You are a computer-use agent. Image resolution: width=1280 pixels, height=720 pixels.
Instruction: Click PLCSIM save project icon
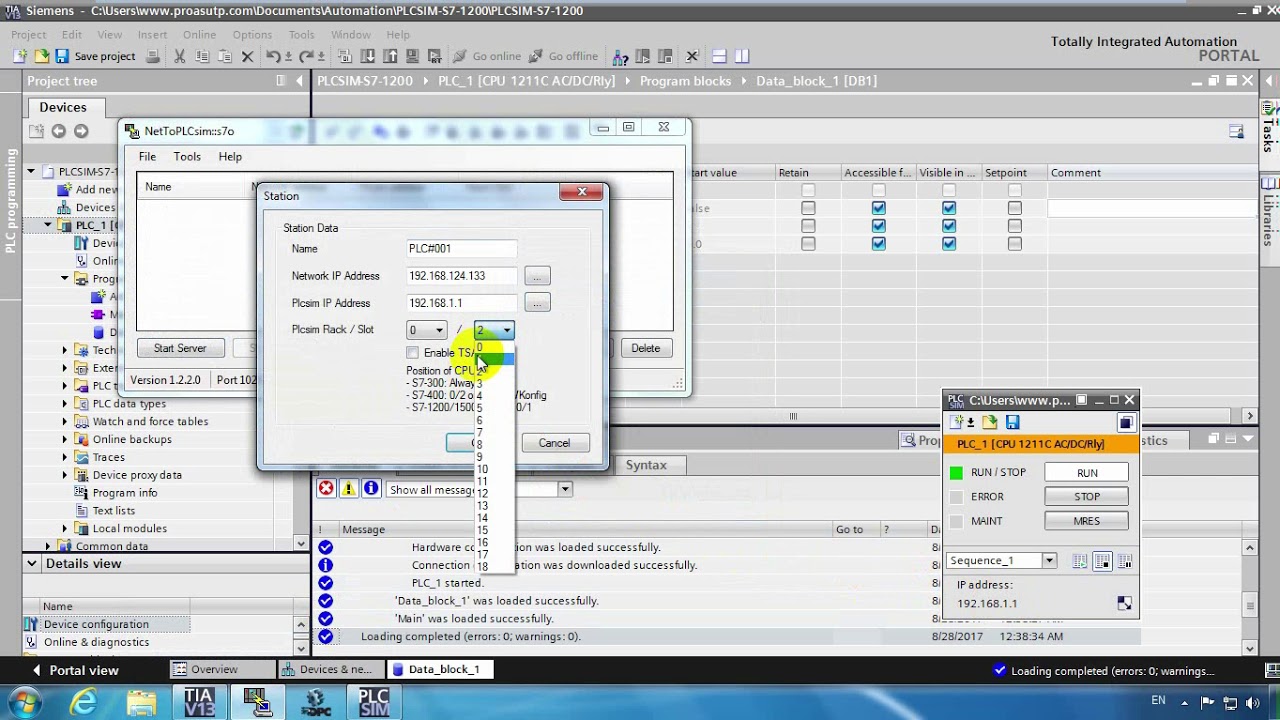point(1012,422)
